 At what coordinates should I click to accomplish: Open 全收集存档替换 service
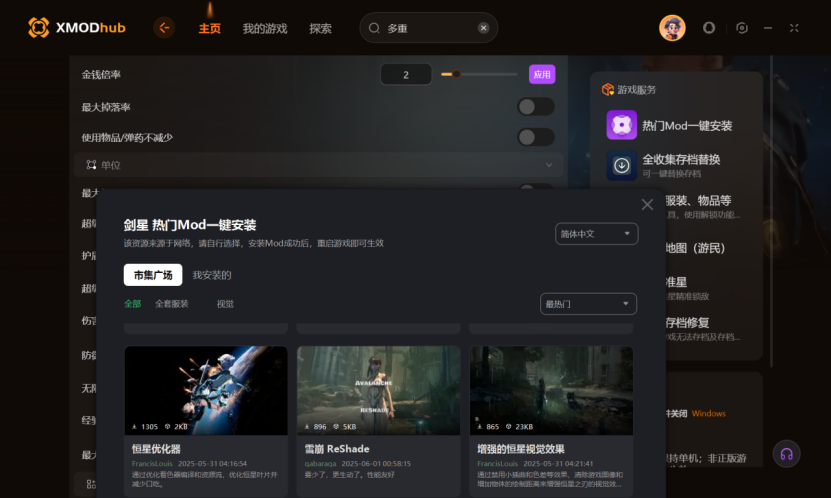click(x=681, y=159)
